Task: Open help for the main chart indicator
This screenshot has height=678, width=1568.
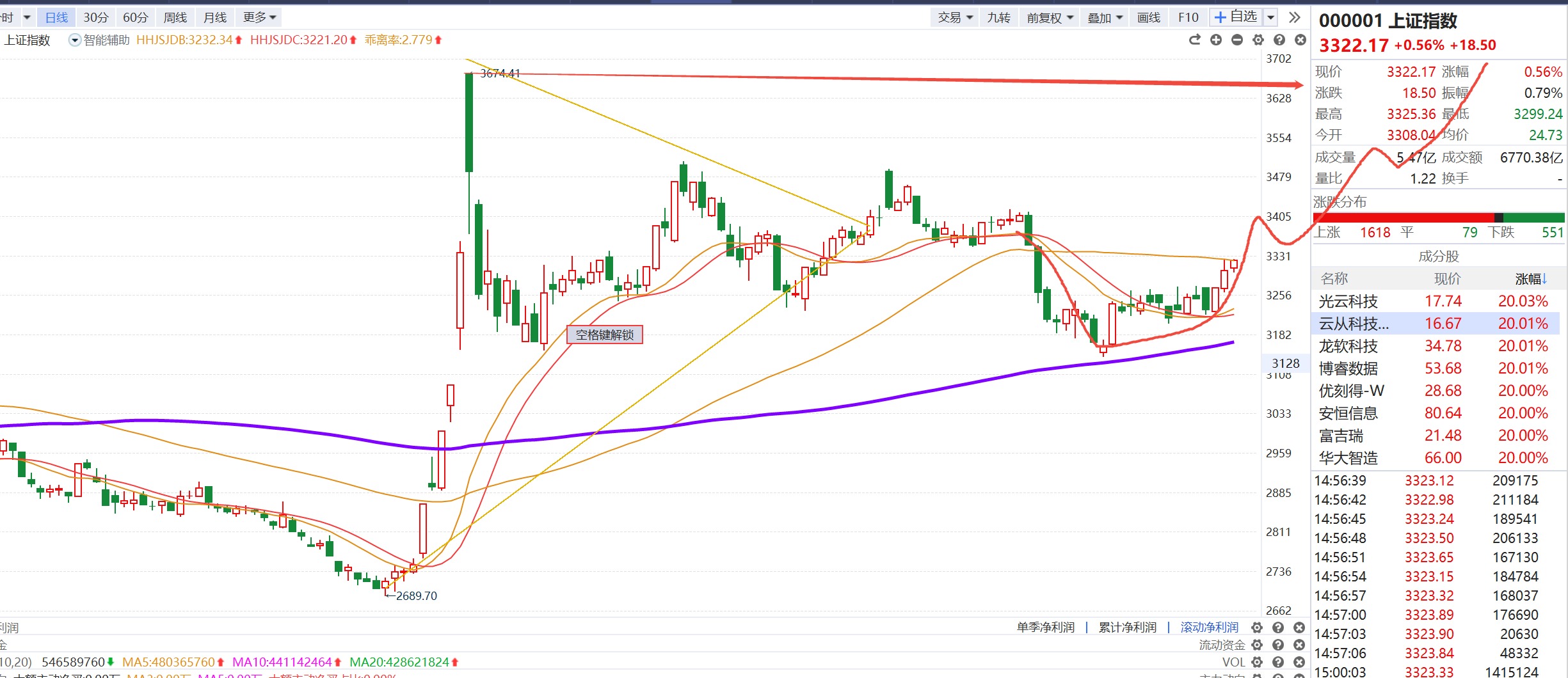Action: [1279, 40]
